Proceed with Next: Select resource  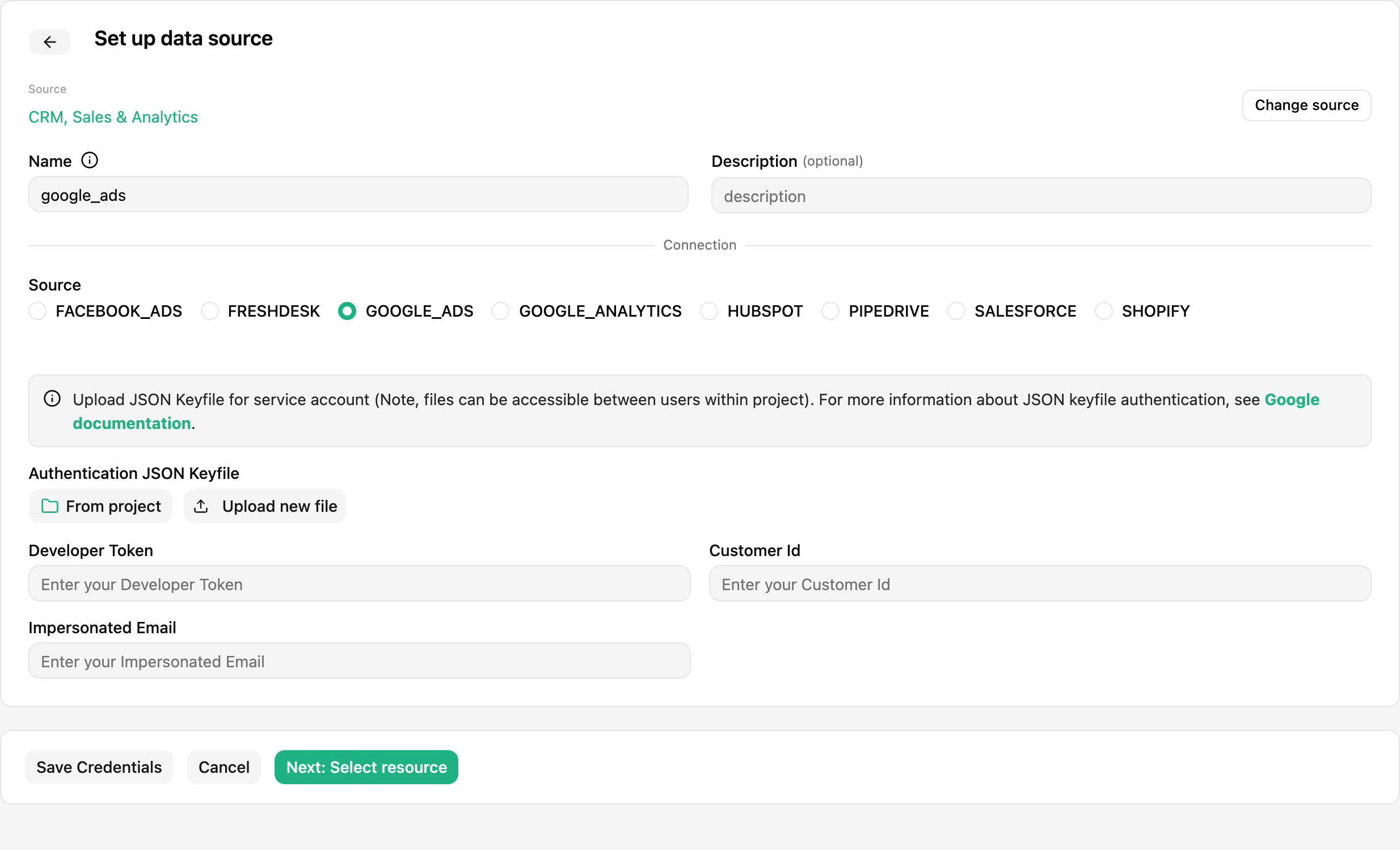[366, 767]
